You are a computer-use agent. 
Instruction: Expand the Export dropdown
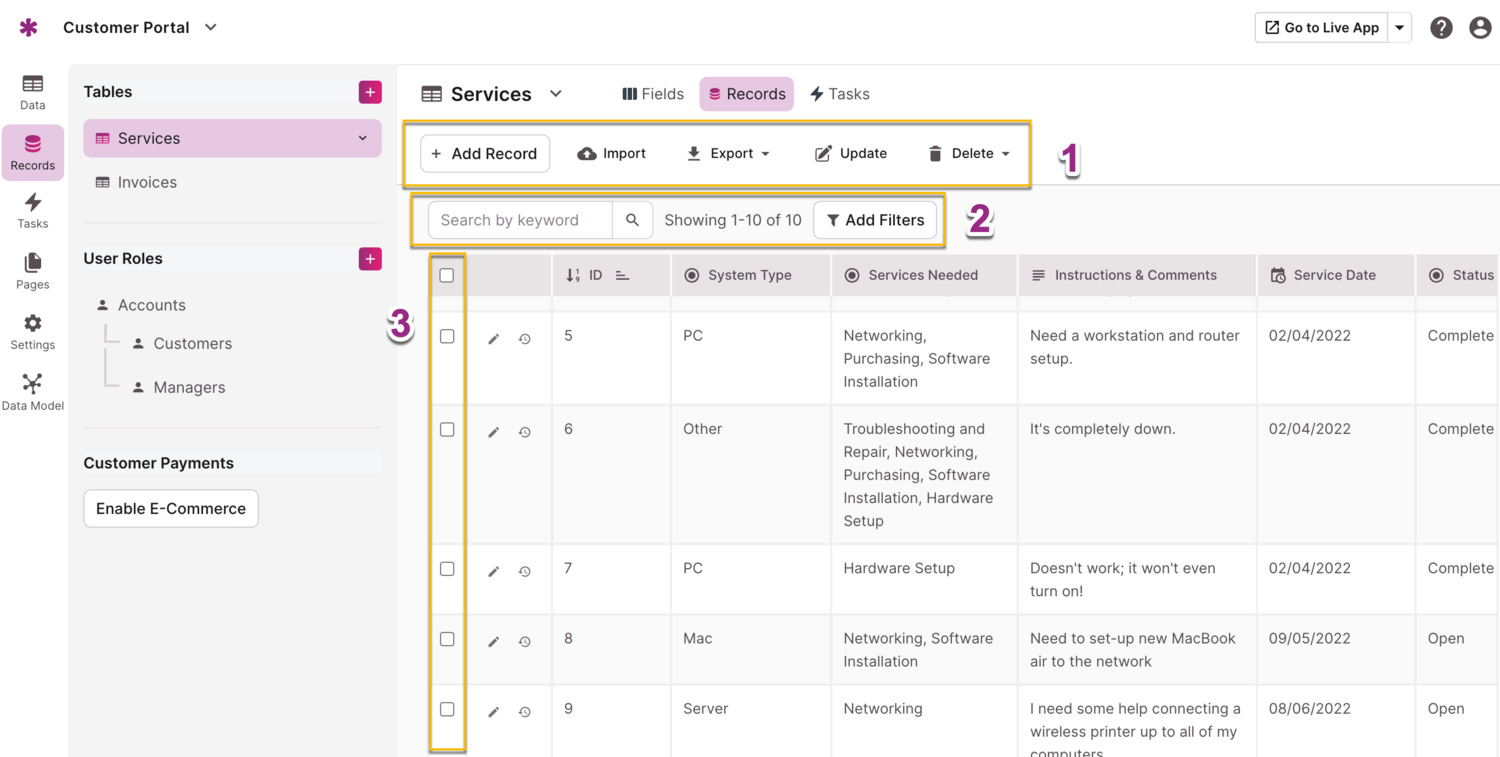click(x=728, y=154)
